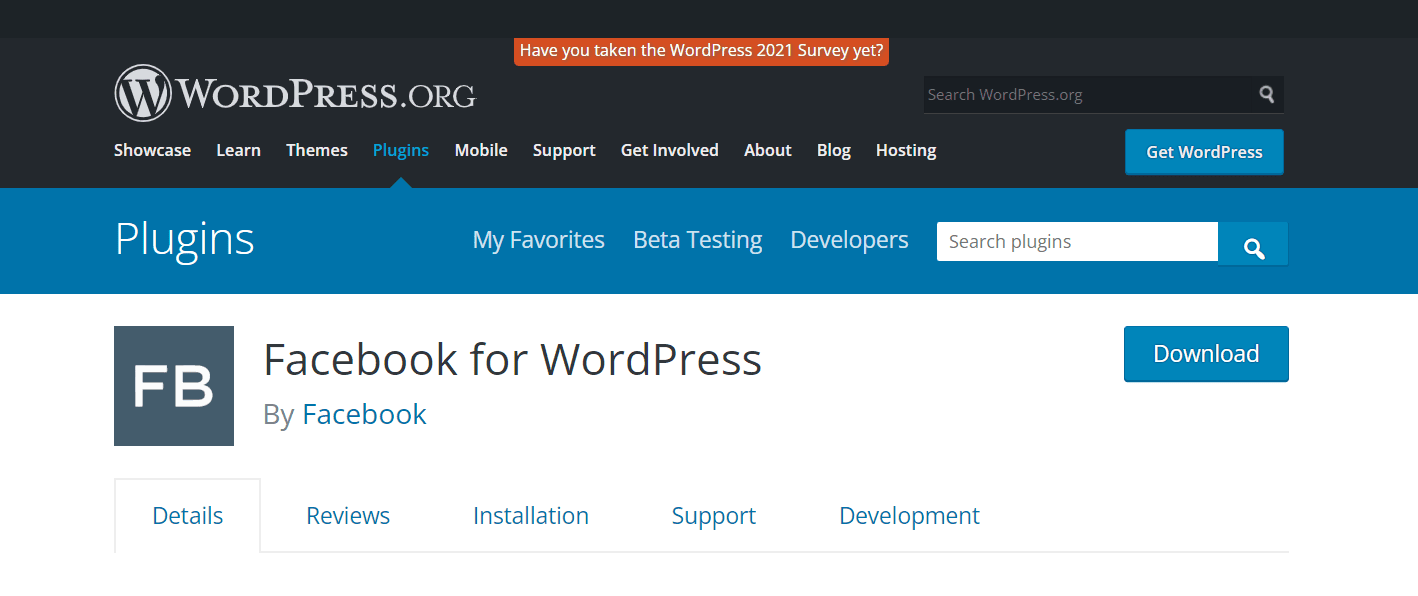Open the Developers link
This screenshot has width=1418, height=596.
pos(849,240)
